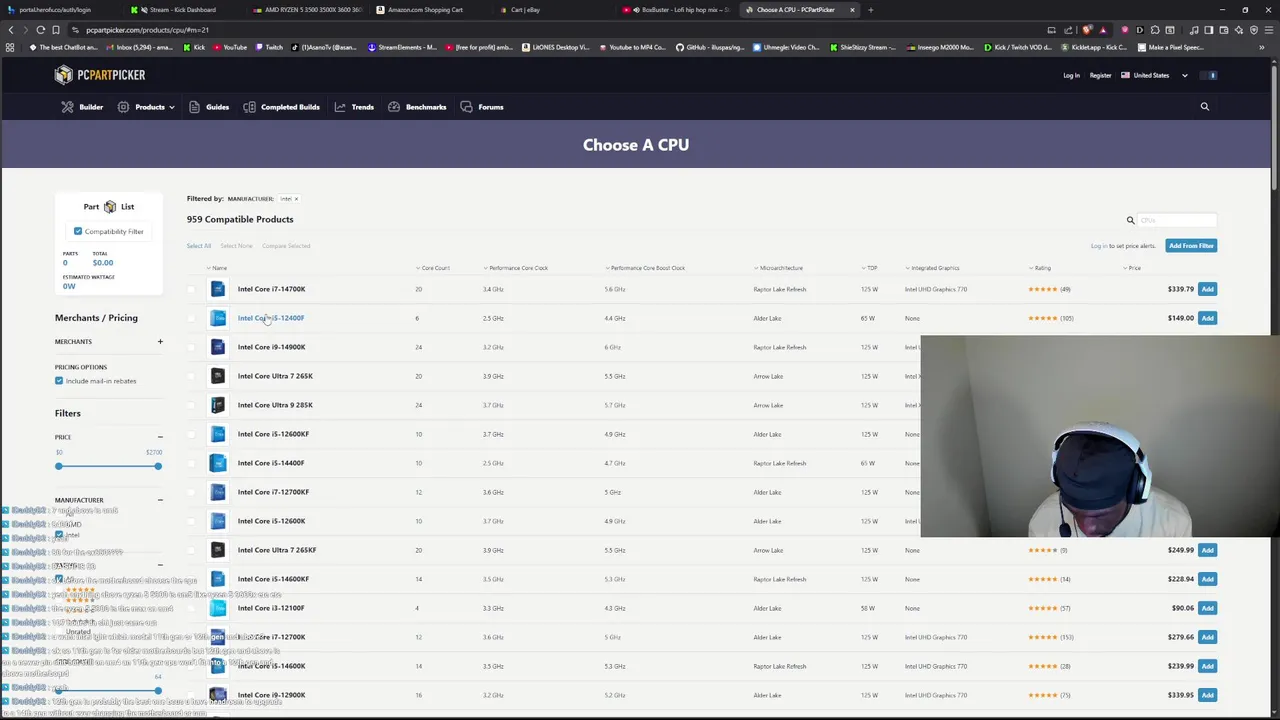Open the Builder wrench icon link
This screenshot has width=1280, height=720.
point(67,107)
